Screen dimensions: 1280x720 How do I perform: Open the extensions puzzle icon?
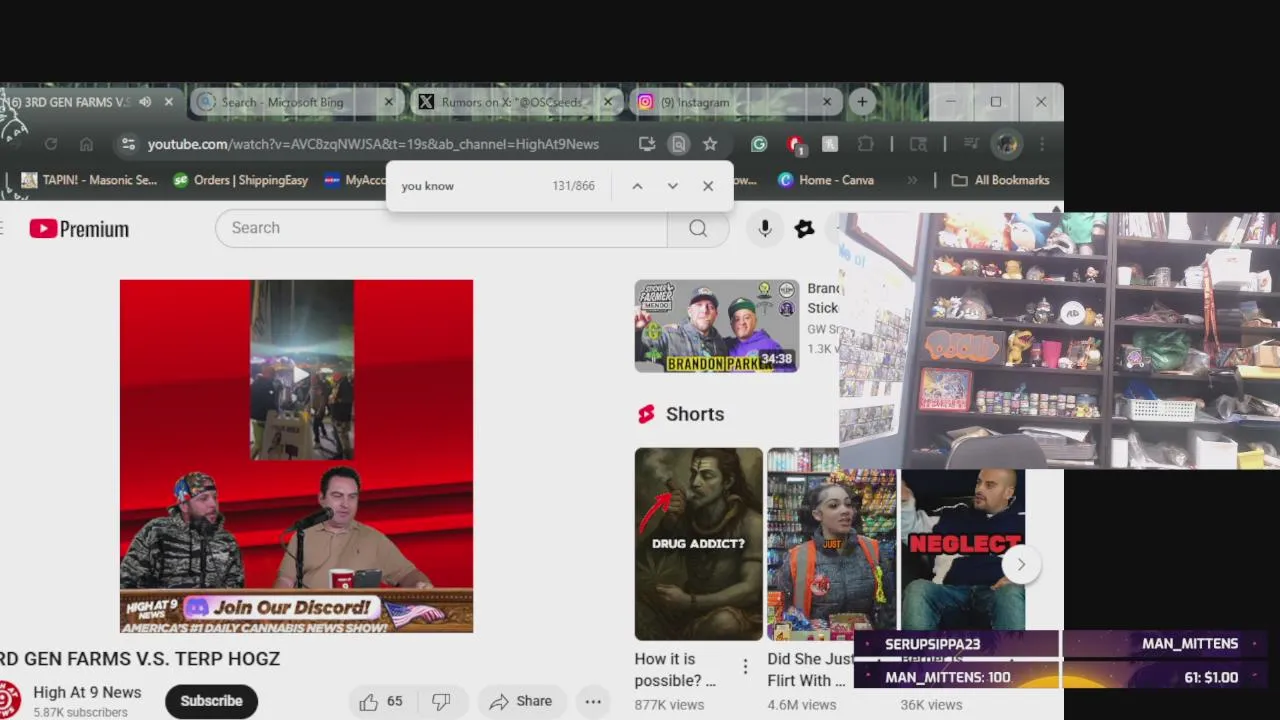tap(866, 144)
